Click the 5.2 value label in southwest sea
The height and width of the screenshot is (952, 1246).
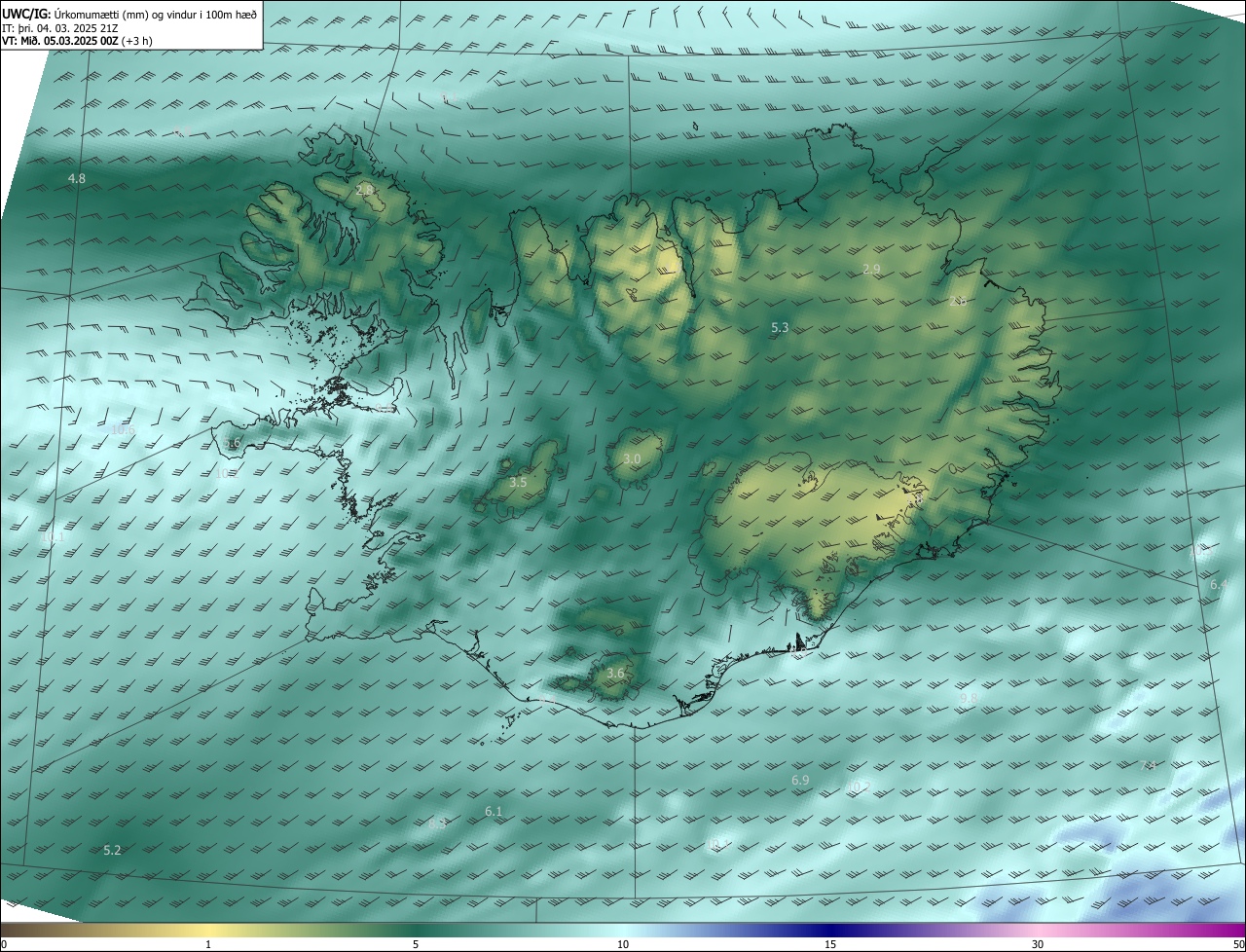[x=112, y=850]
